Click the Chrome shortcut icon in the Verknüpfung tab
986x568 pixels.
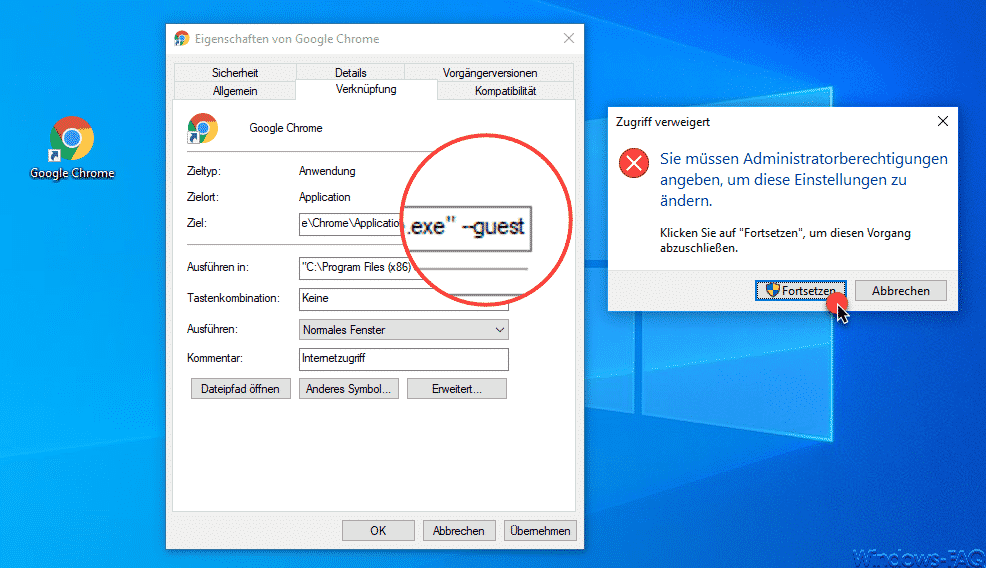tap(202, 128)
